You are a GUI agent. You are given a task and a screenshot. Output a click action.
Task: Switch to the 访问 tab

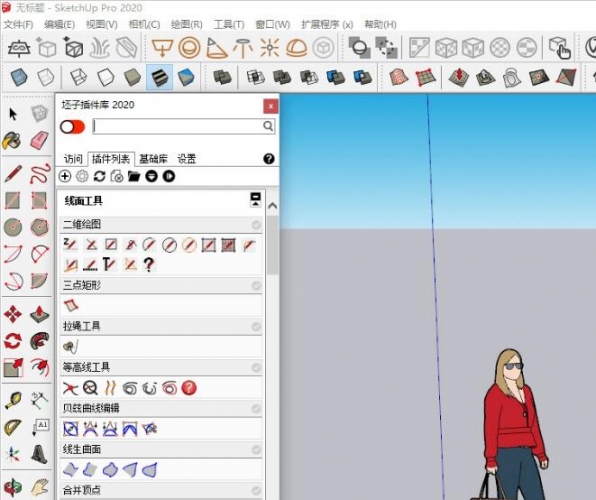73,159
